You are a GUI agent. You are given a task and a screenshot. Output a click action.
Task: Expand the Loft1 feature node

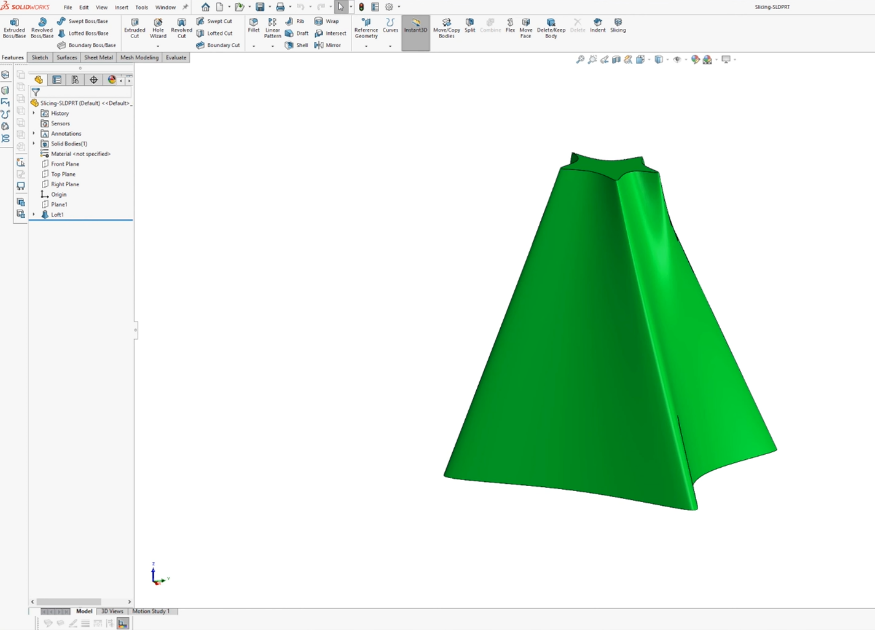pyautogui.click(x=34, y=215)
